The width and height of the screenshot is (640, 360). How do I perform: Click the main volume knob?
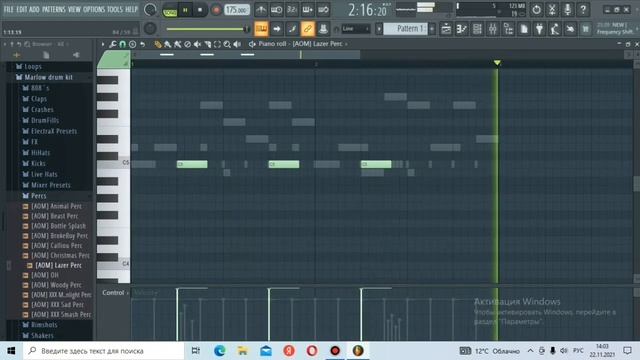tap(150, 9)
